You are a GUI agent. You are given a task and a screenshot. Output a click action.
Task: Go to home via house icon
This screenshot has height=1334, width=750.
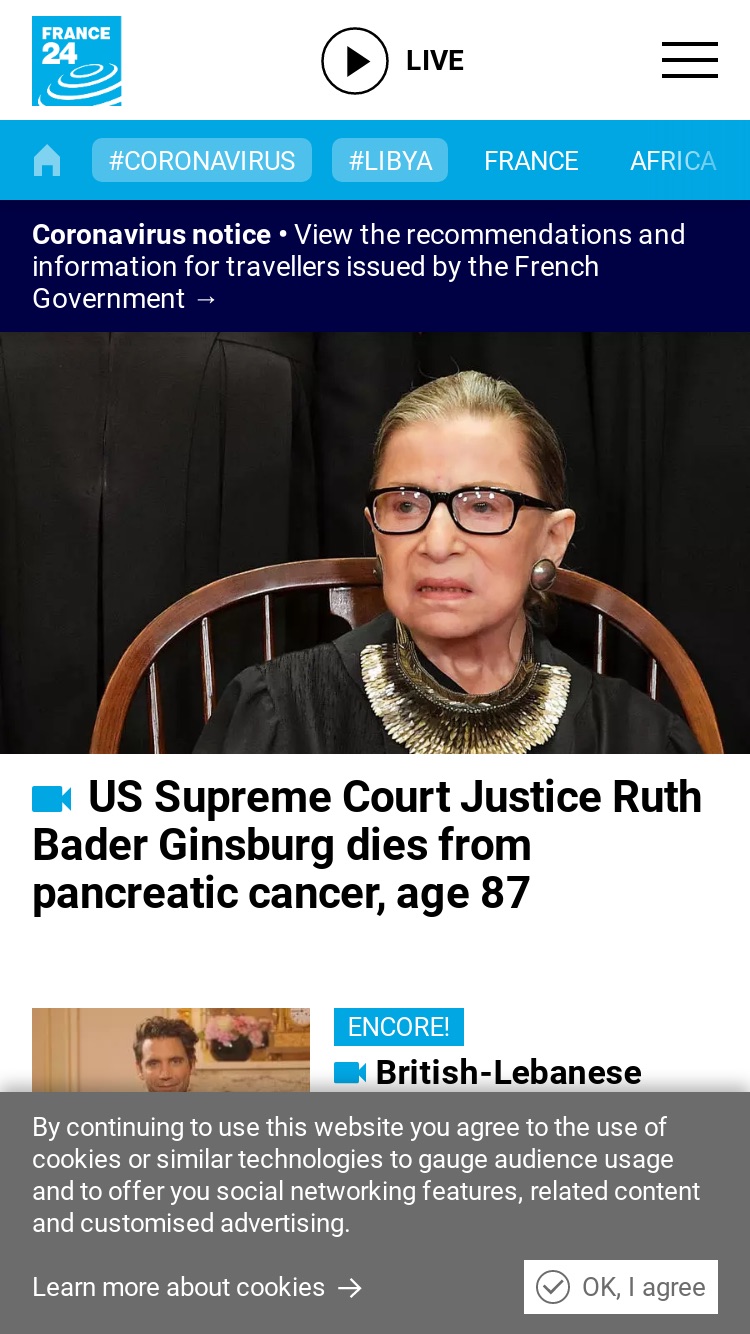point(47,160)
